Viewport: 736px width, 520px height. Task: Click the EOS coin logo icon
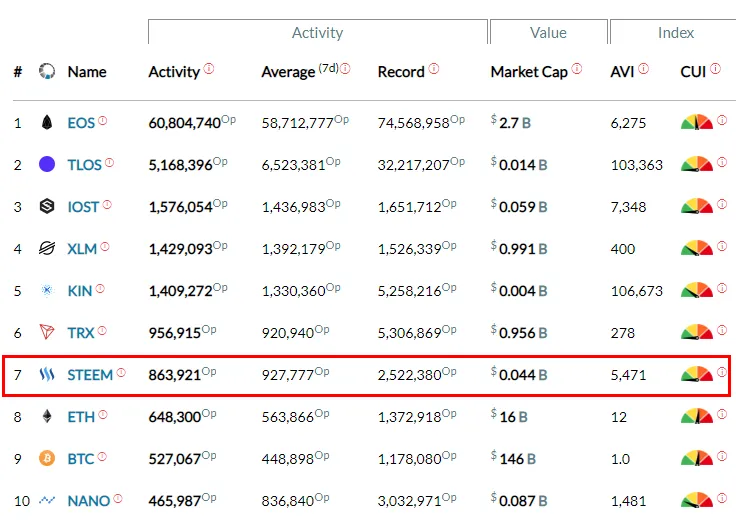[x=46, y=123]
